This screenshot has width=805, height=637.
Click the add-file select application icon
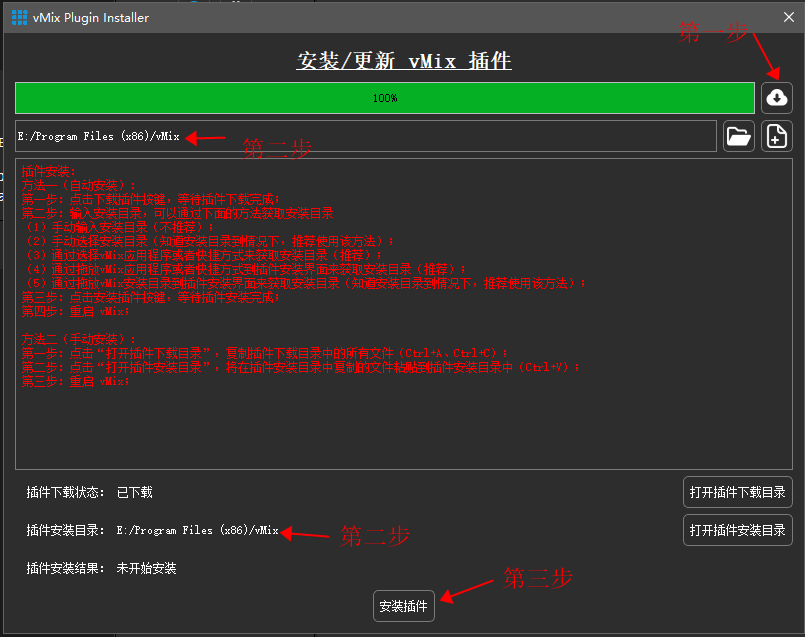point(777,136)
